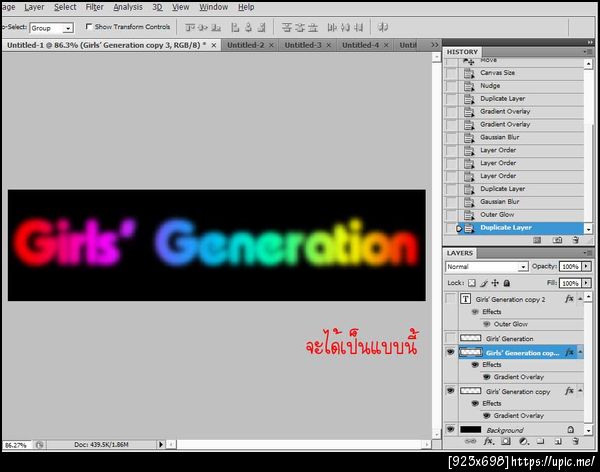Enable Show Transform Controls checkbox
This screenshot has height=472, width=600.
(x=89, y=26)
